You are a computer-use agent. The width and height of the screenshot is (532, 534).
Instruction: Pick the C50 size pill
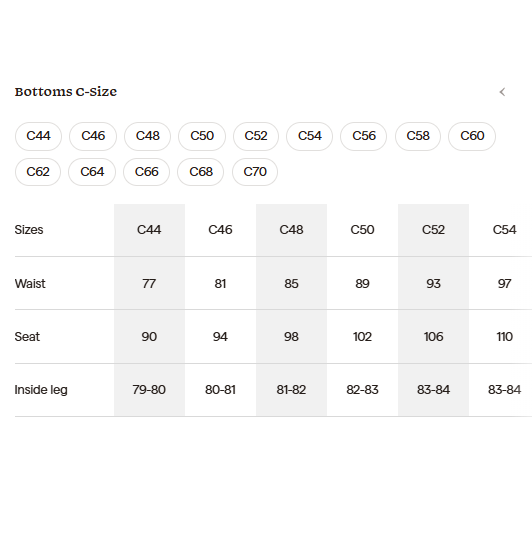[202, 136]
